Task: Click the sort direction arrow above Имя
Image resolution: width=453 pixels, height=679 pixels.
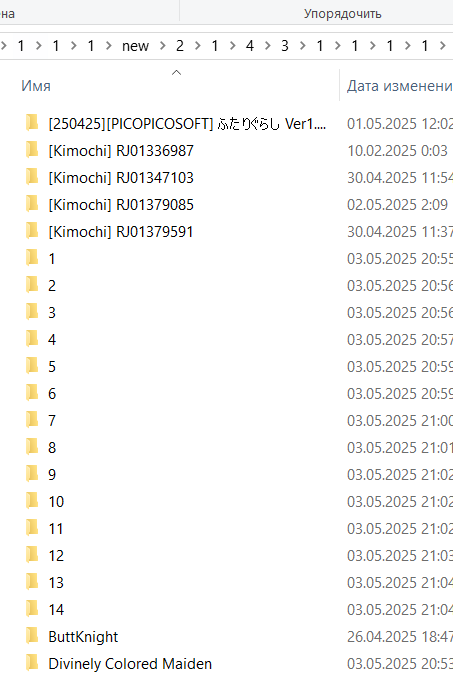Action: 176,73
